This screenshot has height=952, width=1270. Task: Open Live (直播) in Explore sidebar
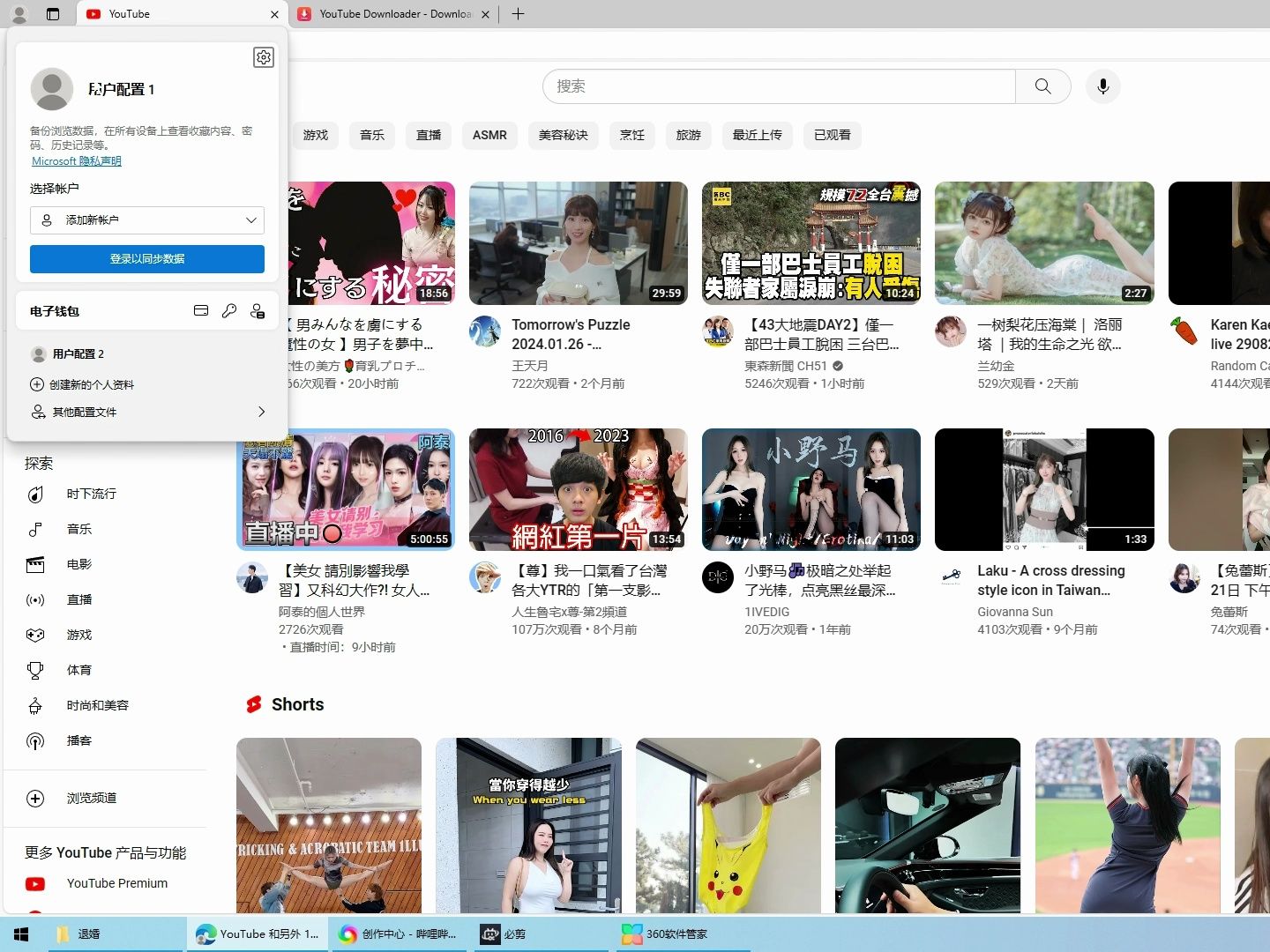pos(79,599)
